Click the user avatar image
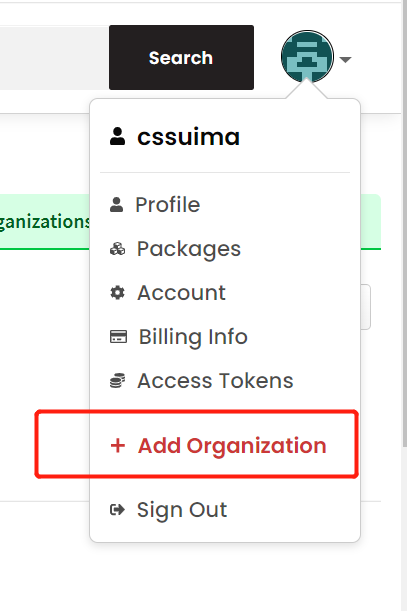The width and height of the screenshot is (407, 611). pos(307,57)
